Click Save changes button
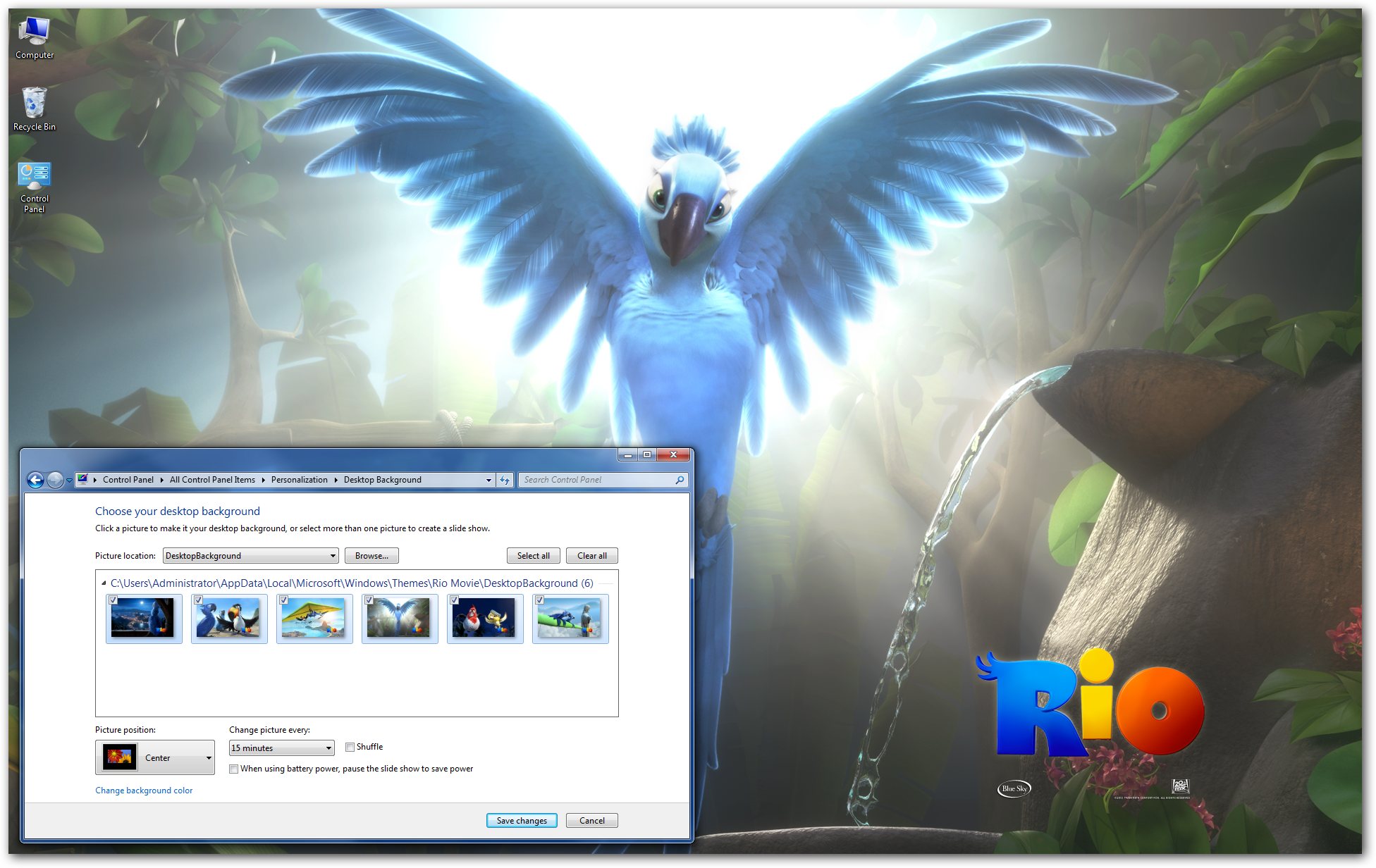The image size is (1376, 868). [522, 821]
